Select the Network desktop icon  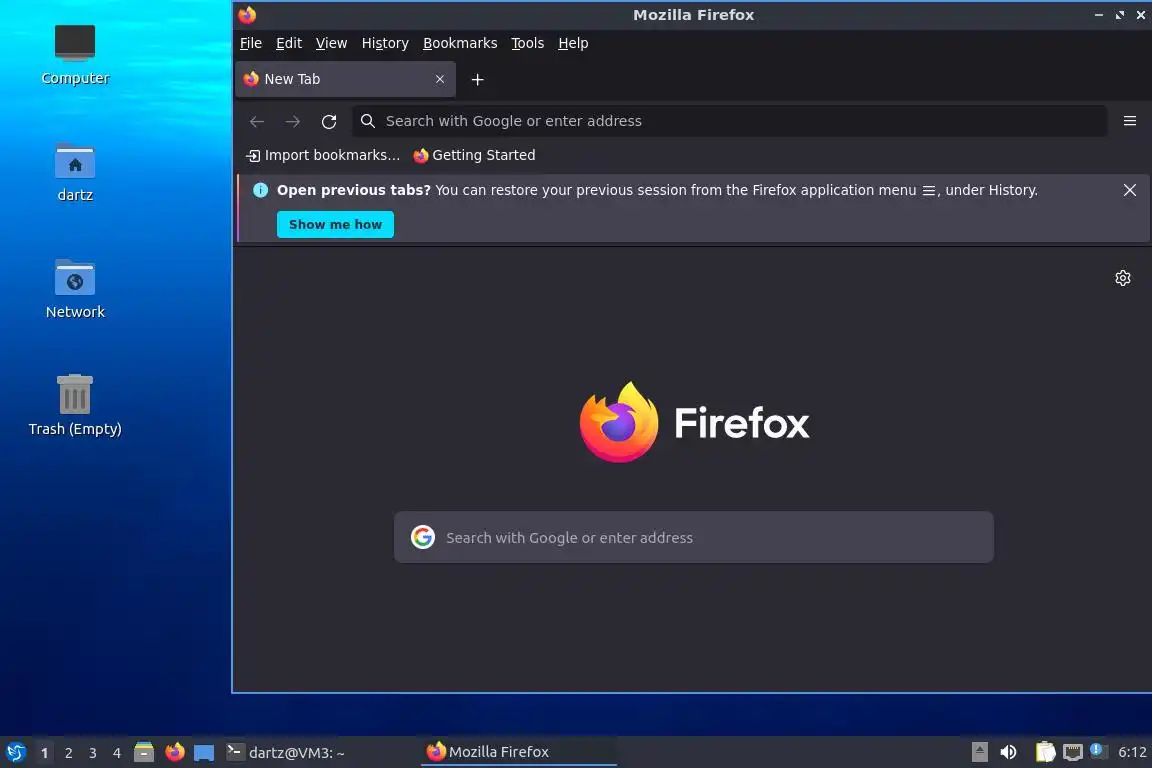tap(75, 290)
